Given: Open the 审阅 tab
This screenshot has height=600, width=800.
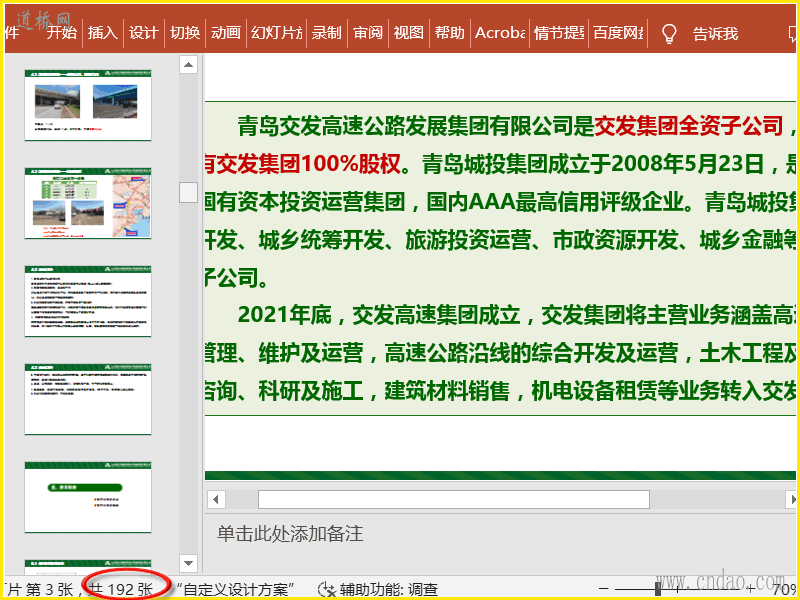Looking at the screenshot, I should pyautogui.click(x=368, y=33).
